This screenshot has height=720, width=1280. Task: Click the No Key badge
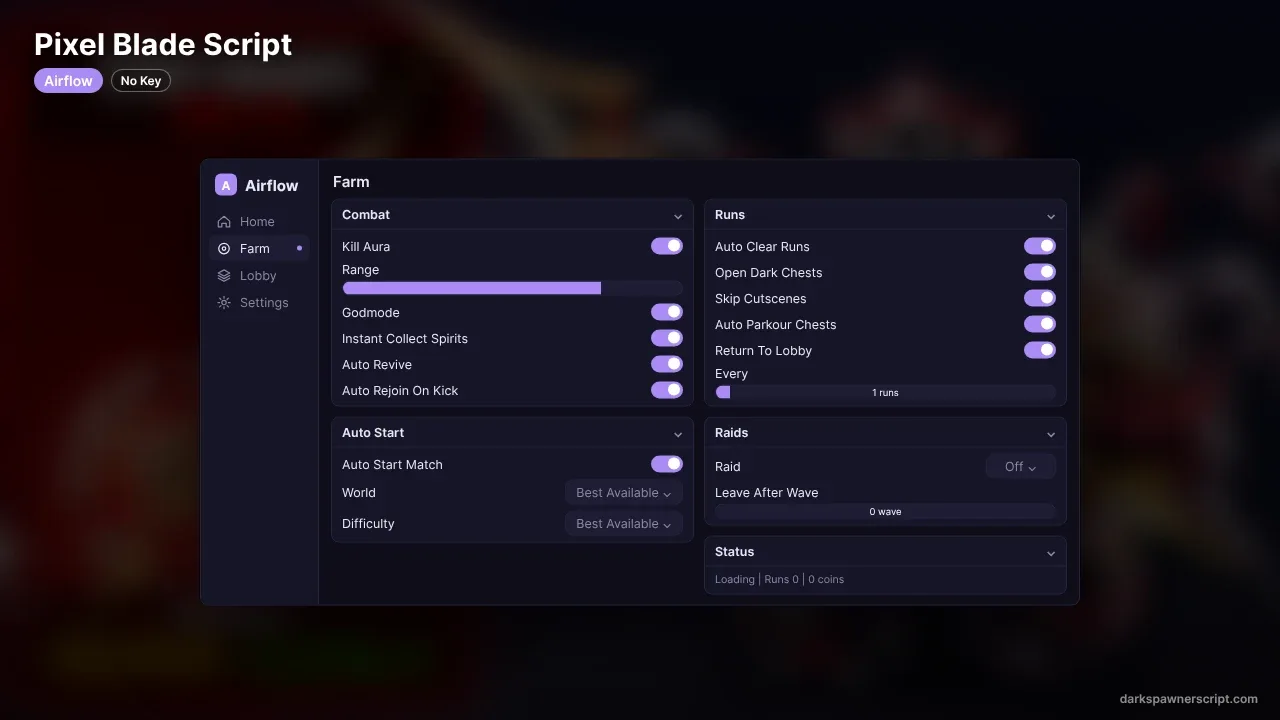point(141,81)
